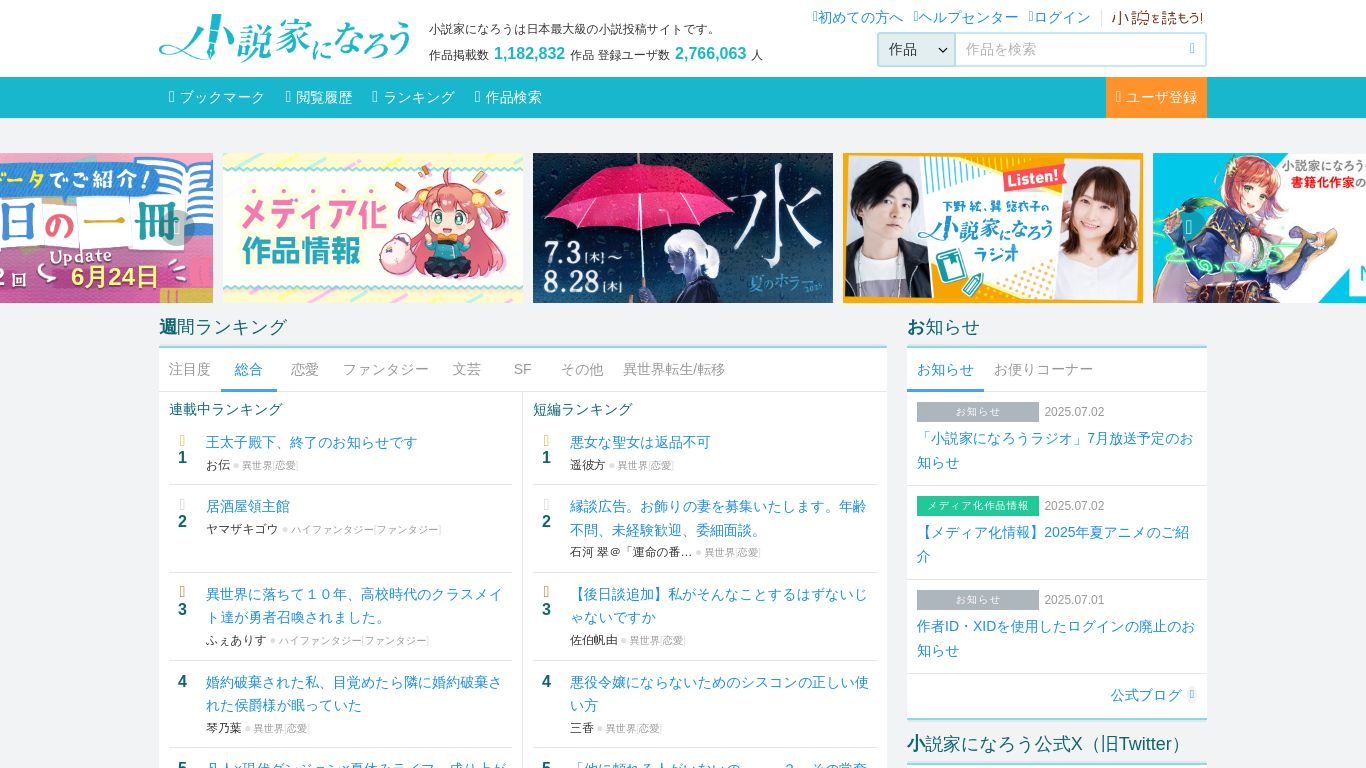Click next carousel arrow on right banner

click(x=1188, y=228)
